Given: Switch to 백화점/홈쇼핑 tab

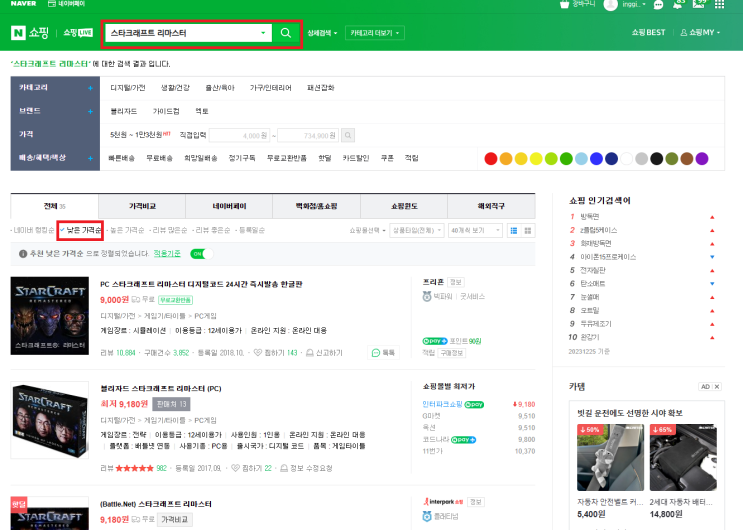Looking at the screenshot, I should [317, 206].
